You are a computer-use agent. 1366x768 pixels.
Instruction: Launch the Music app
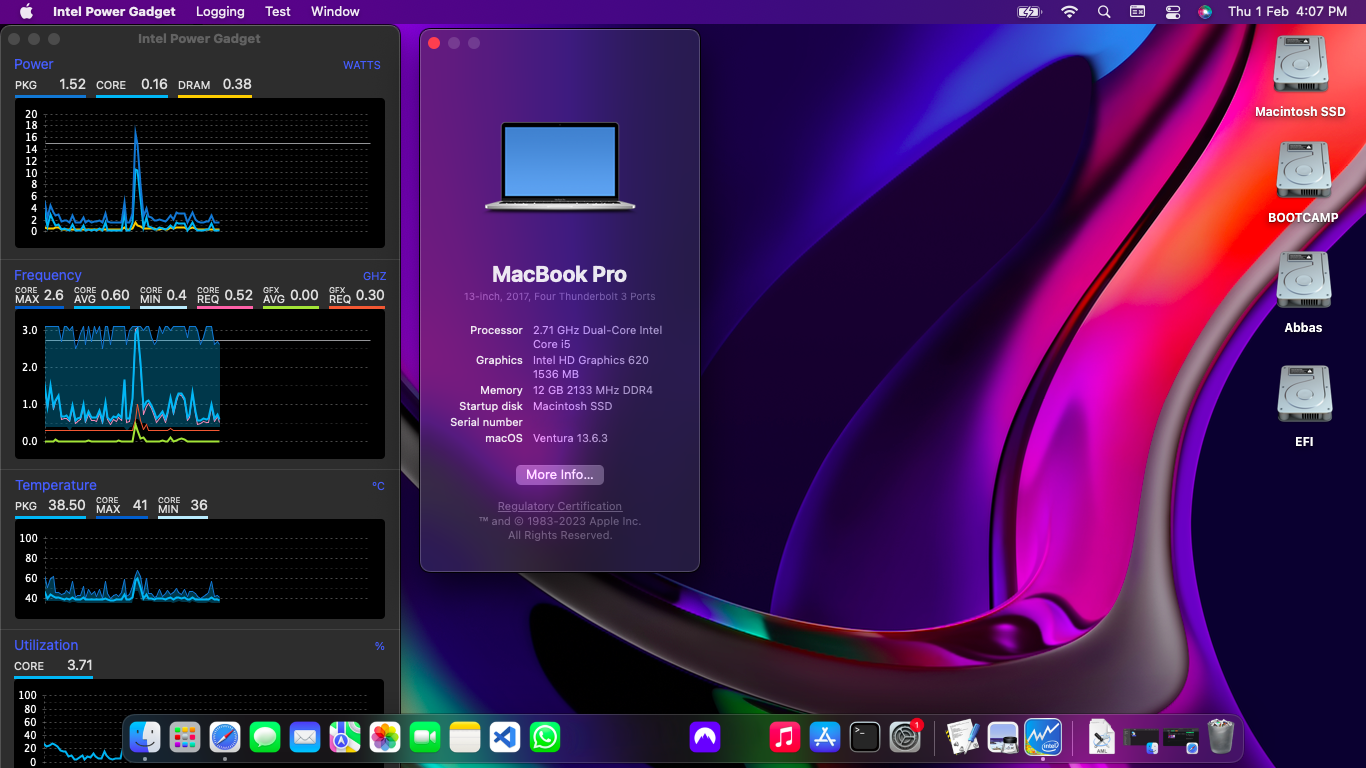[x=785, y=738]
